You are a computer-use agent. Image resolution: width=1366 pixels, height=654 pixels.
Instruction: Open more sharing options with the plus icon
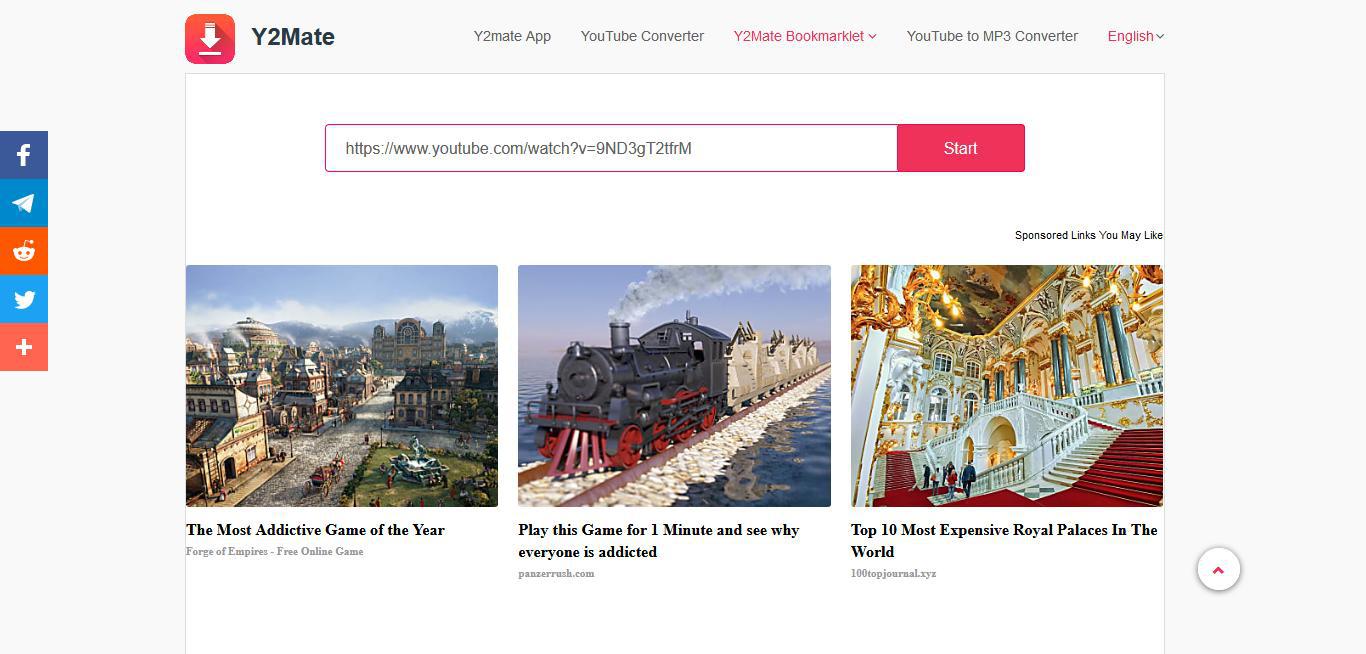pyautogui.click(x=24, y=347)
